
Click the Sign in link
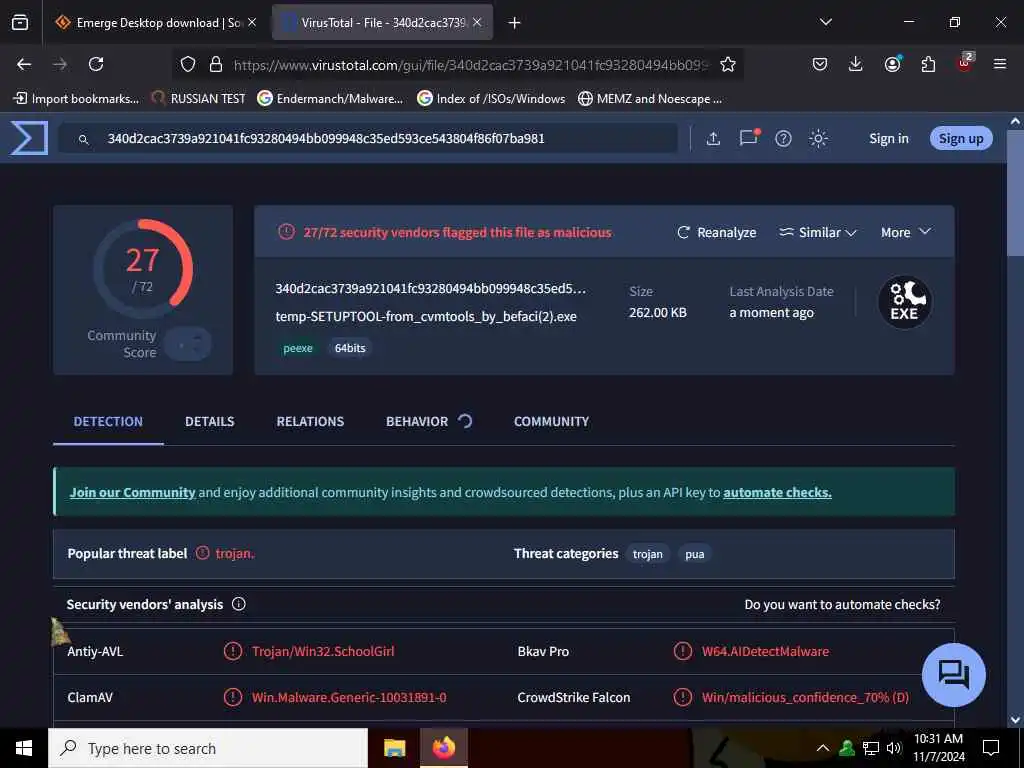tap(888, 138)
